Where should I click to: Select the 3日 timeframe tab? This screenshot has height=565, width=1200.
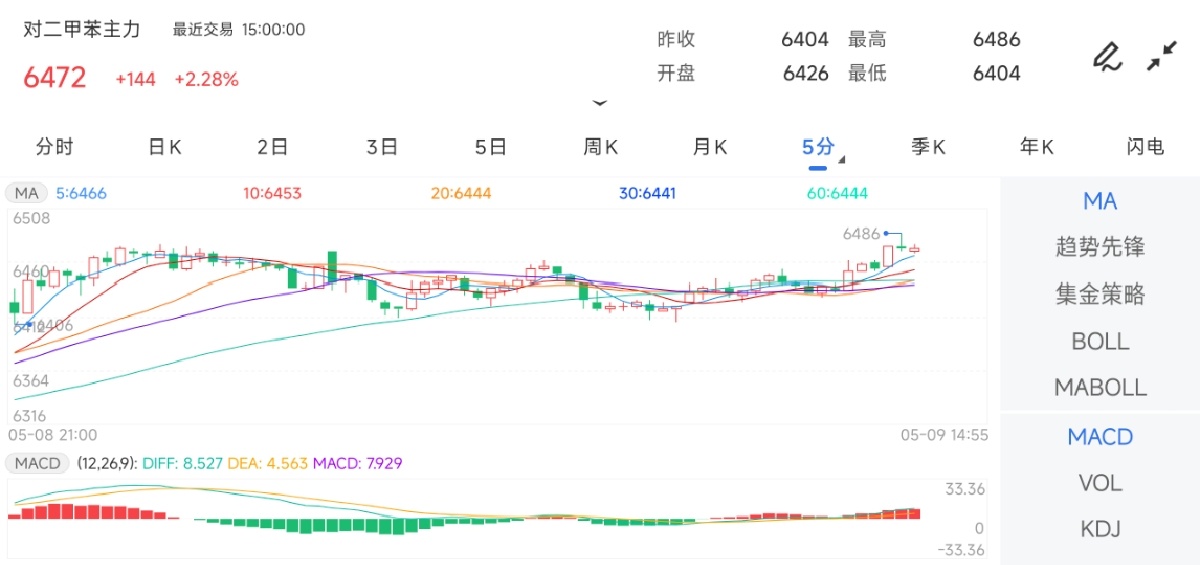point(382,147)
